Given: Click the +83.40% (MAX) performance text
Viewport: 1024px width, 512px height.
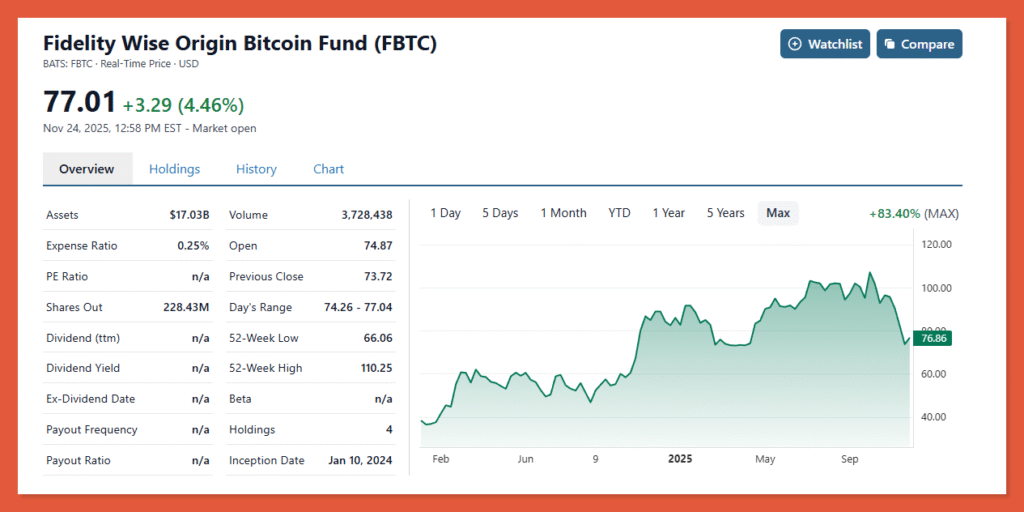Looking at the screenshot, I should [914, 213].
